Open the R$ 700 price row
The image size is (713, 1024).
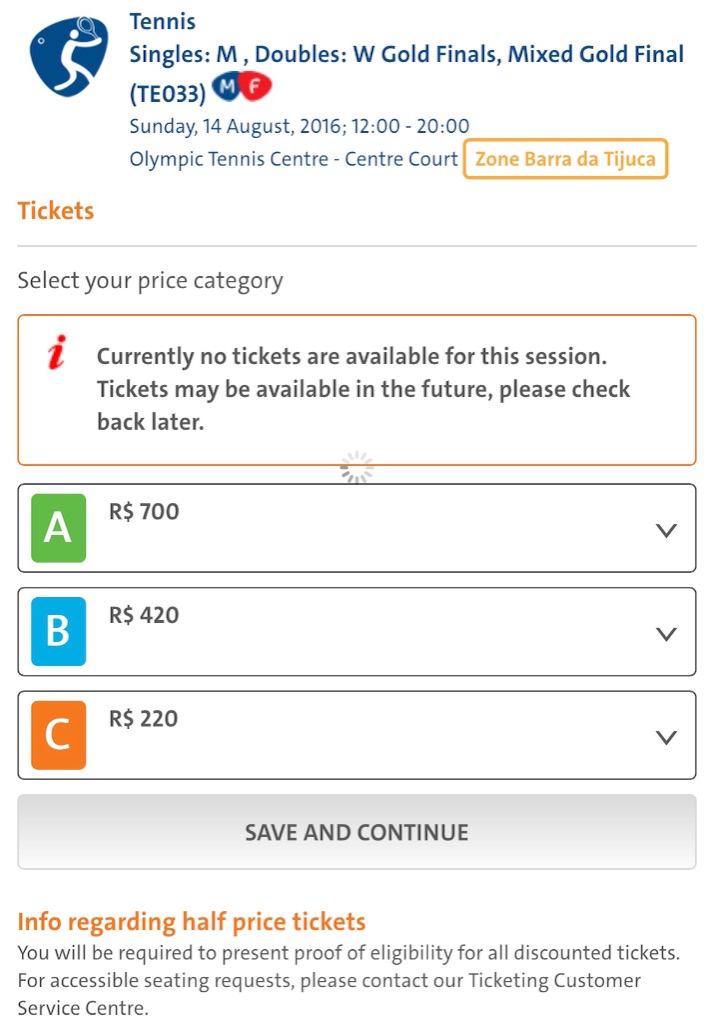click(x=356, y=528)
